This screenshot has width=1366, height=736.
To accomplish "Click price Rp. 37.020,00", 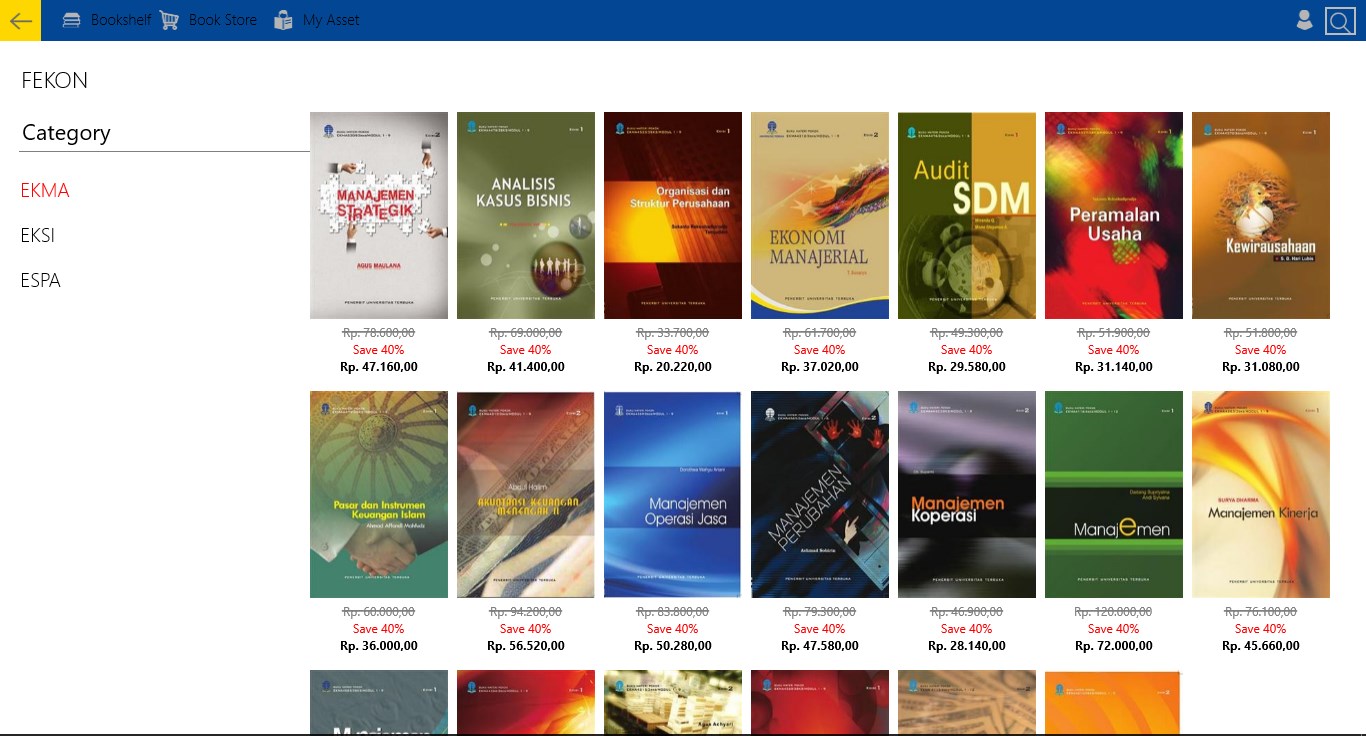I will pos(820,367).
